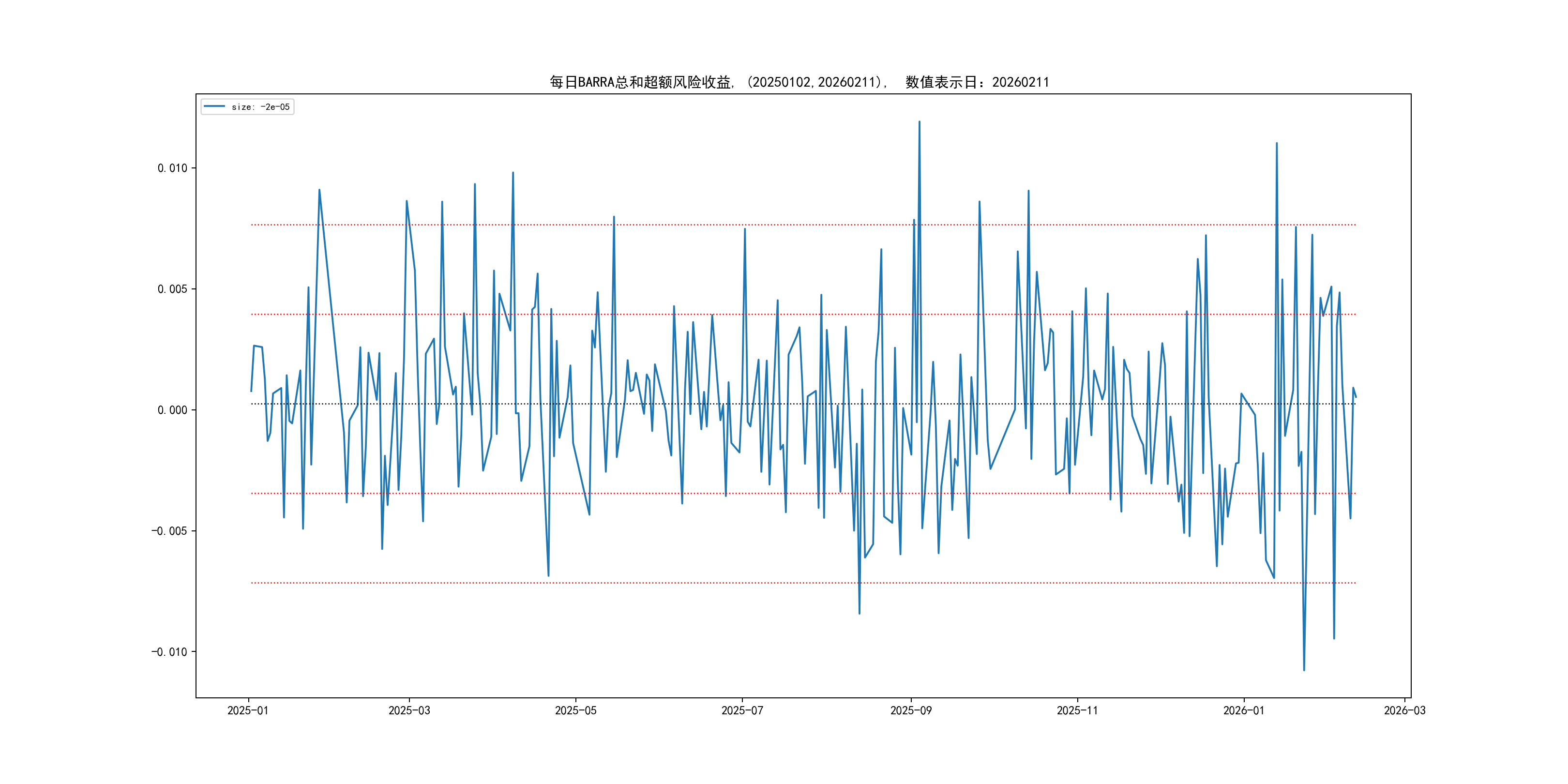This screenshot has width=1568, height=784.
Task: Click the BARRA word in the title
Action: click(596, 82)
